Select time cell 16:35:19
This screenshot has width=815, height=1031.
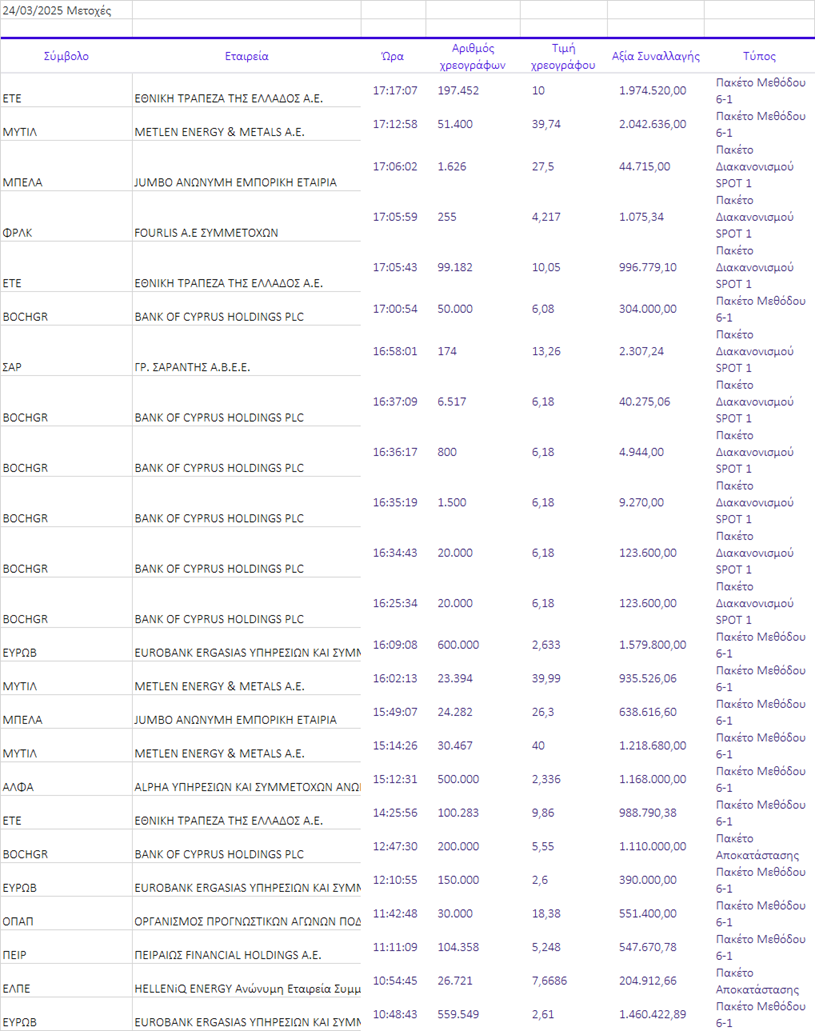(x=395, y=503)
